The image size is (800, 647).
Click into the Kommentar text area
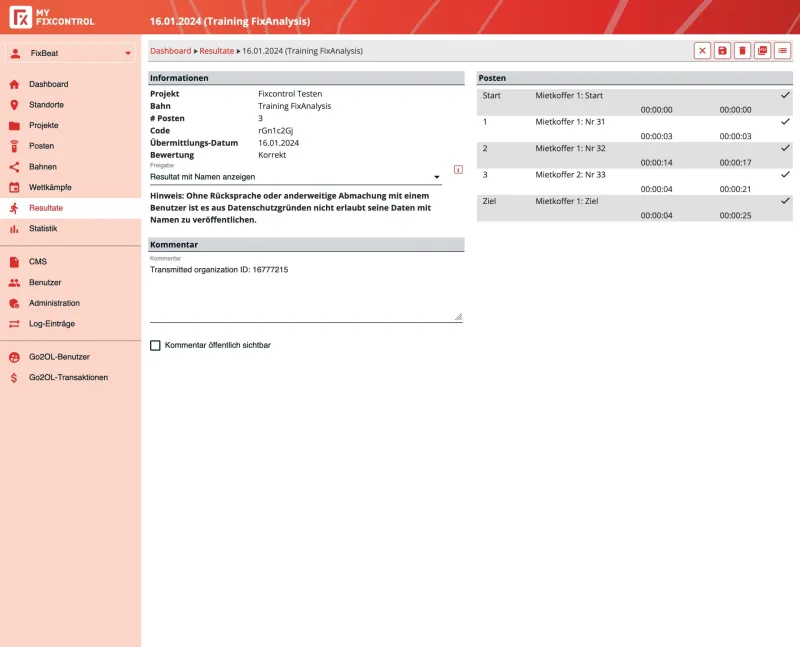pos(306,292)
